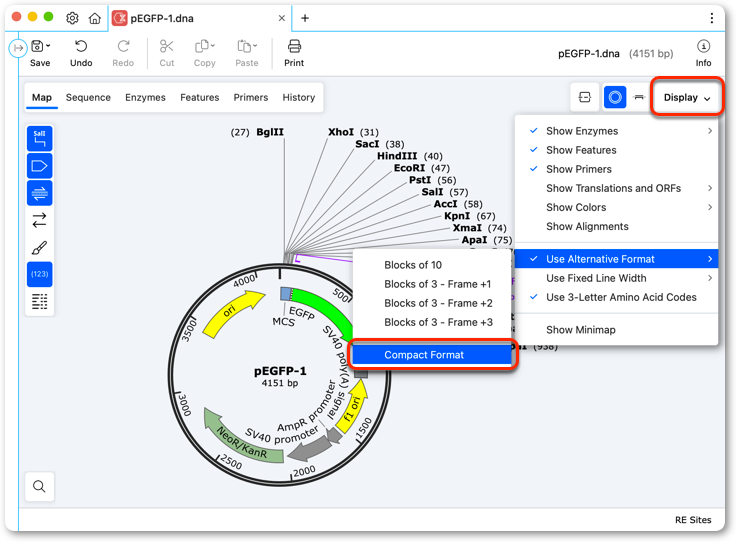Image resolution: width=736 pixels, height=542 pixels.
Task: Toggle Use 3-Letter Amino Acid Codes
Action: pos(616,297)
